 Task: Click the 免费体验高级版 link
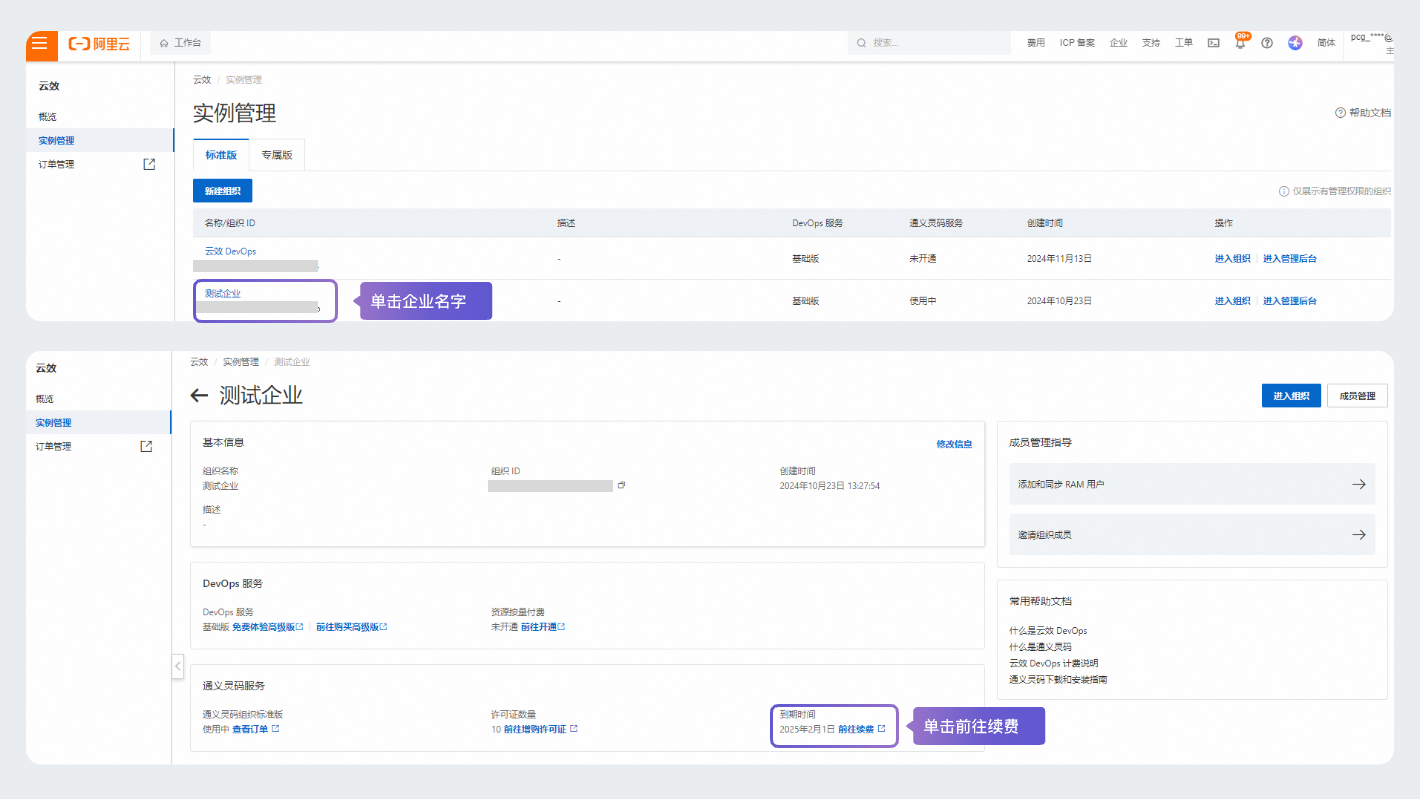point(267,627)
